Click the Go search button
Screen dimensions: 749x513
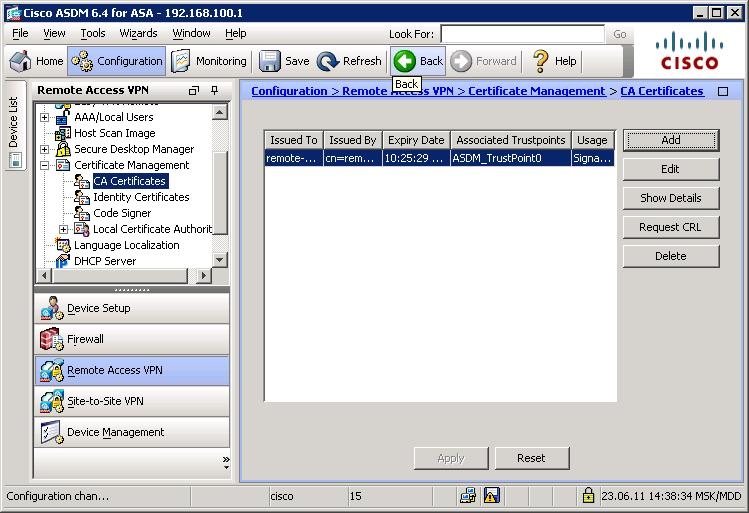(x=620, y=34)
